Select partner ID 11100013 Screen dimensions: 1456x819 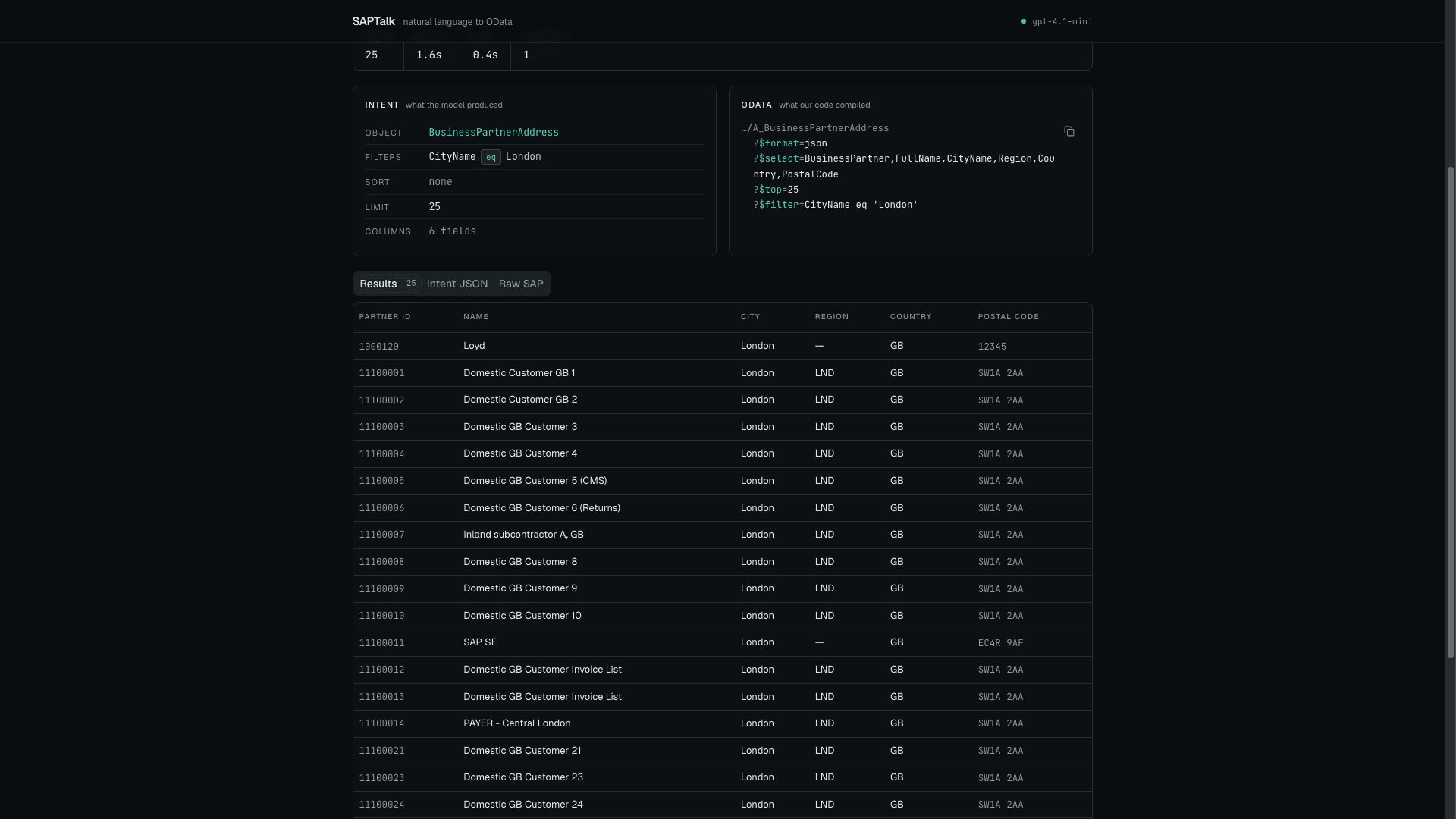[381, 697]
